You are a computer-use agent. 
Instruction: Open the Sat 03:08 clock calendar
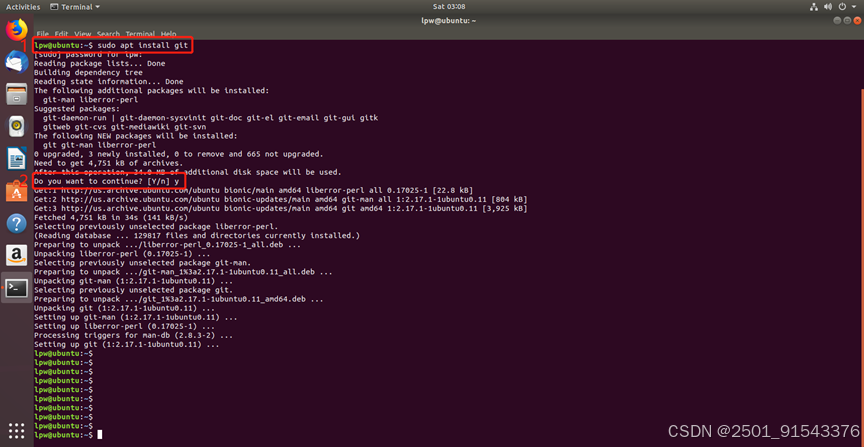[449, 7]
